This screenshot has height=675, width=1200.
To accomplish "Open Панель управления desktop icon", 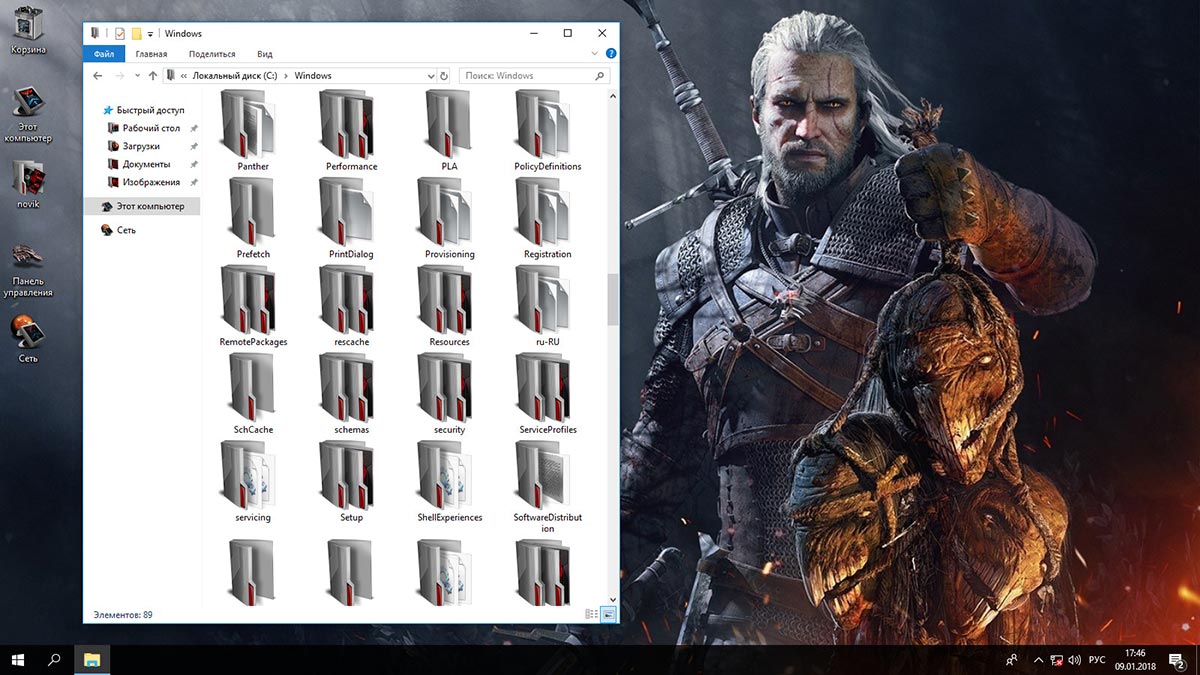I will (x=27, y=268).
